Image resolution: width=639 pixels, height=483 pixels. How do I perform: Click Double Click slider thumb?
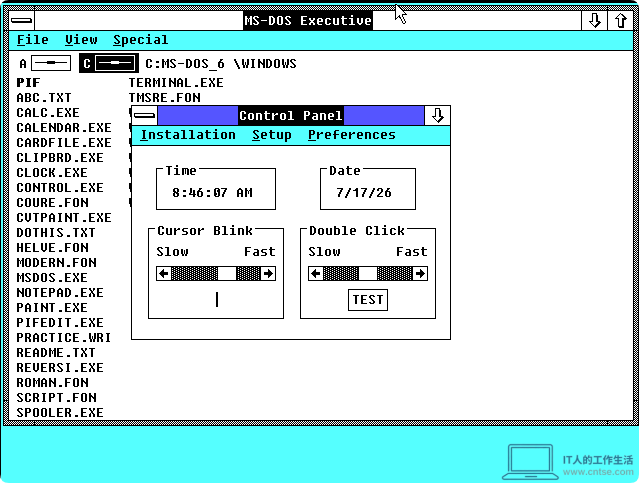(x=368, y=273)
